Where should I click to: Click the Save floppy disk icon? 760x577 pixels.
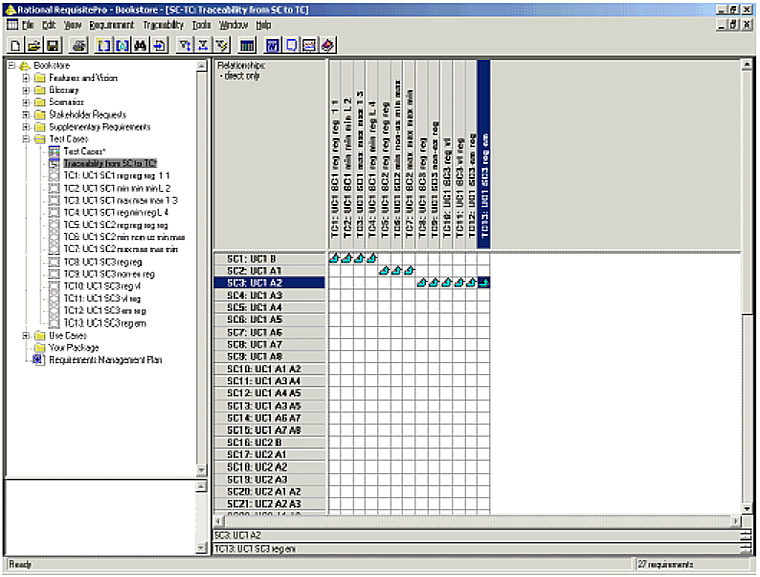tap(52, 46)
